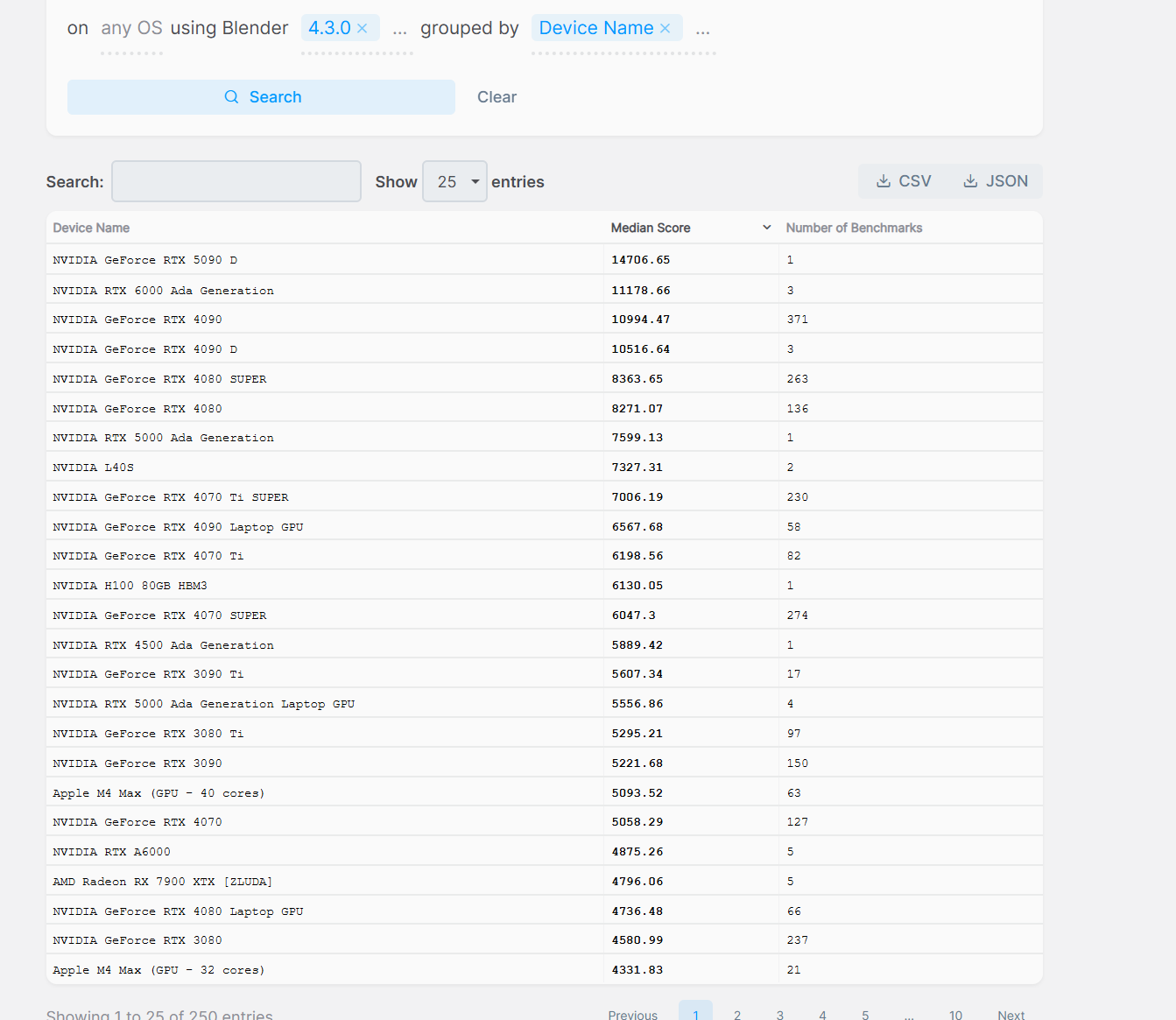Click median score 5058.29
Image resolution: width=1176 pixels, height=1020 pixels.
[637, 822]
